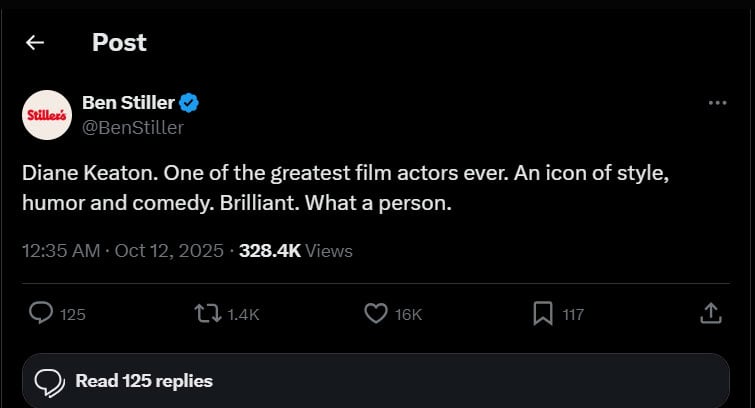Bookmark the post with the bookmark icon
Screen dimensions: 755x408
click(542, 314)
